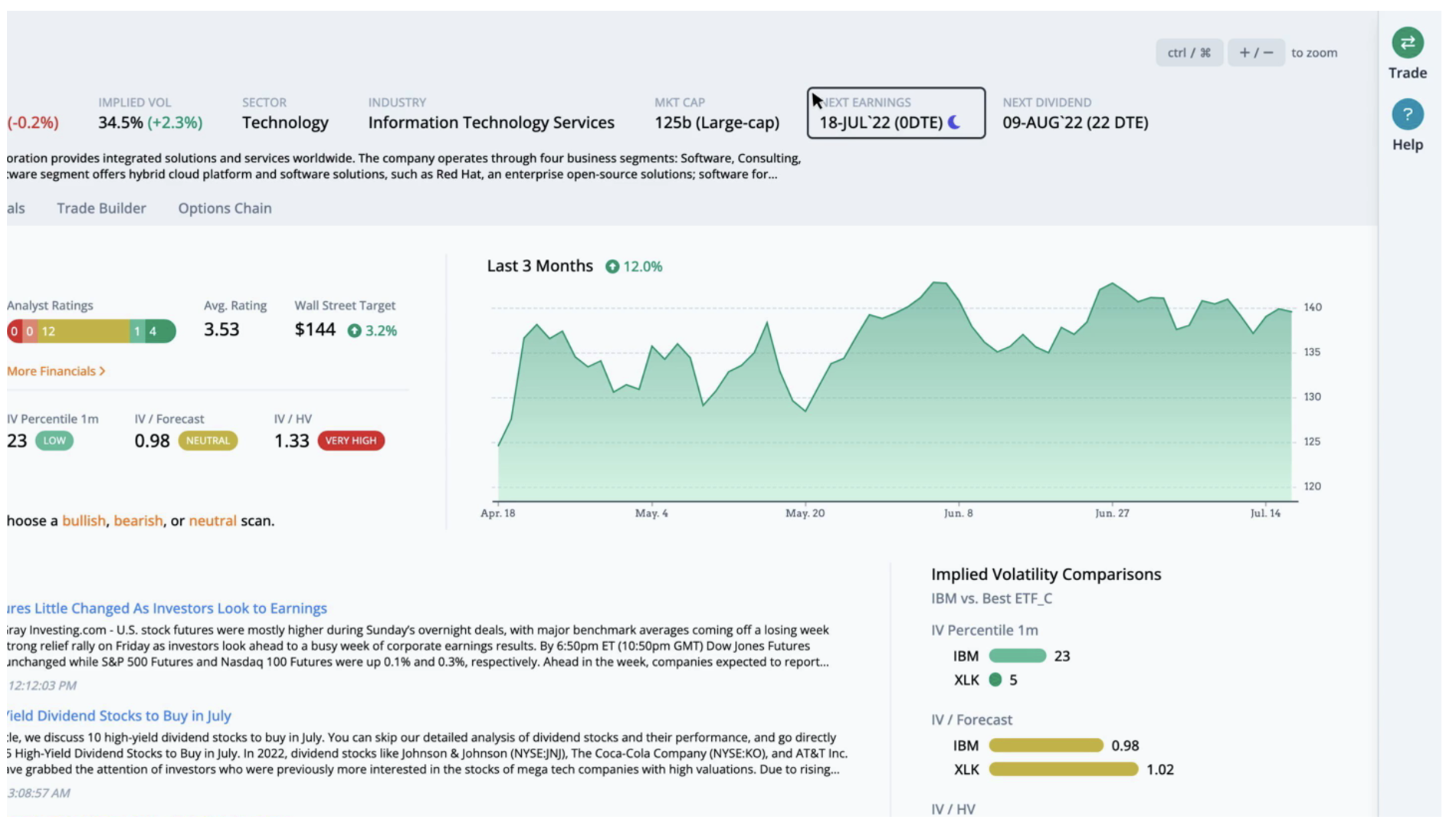1456x826 pixels.
Task: Click the moon icon beside next earnings date
Action: pyautogui.click(x=954, y=123)
